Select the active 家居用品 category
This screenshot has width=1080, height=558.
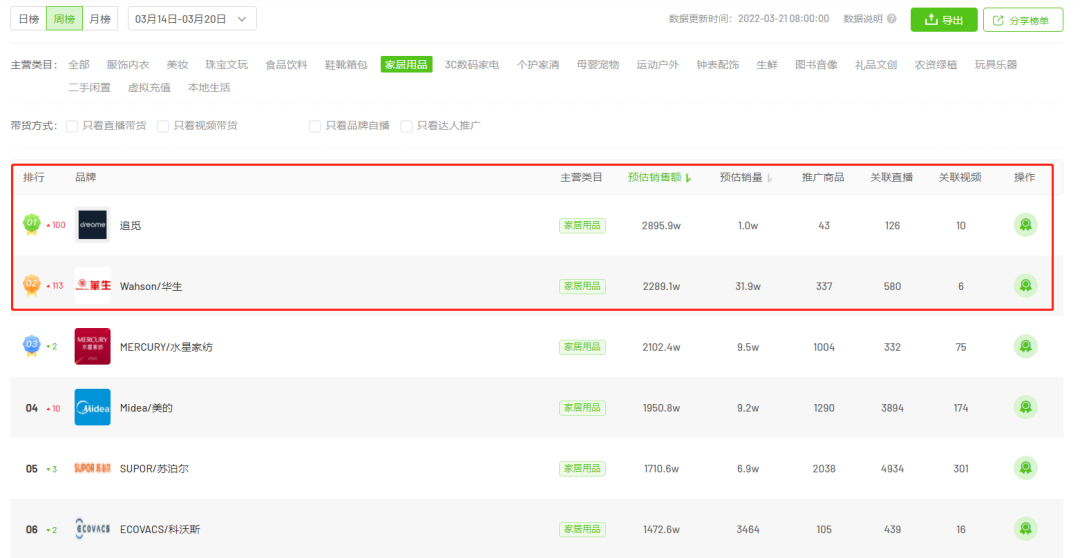pyautogui.click(x=406, y=65)
